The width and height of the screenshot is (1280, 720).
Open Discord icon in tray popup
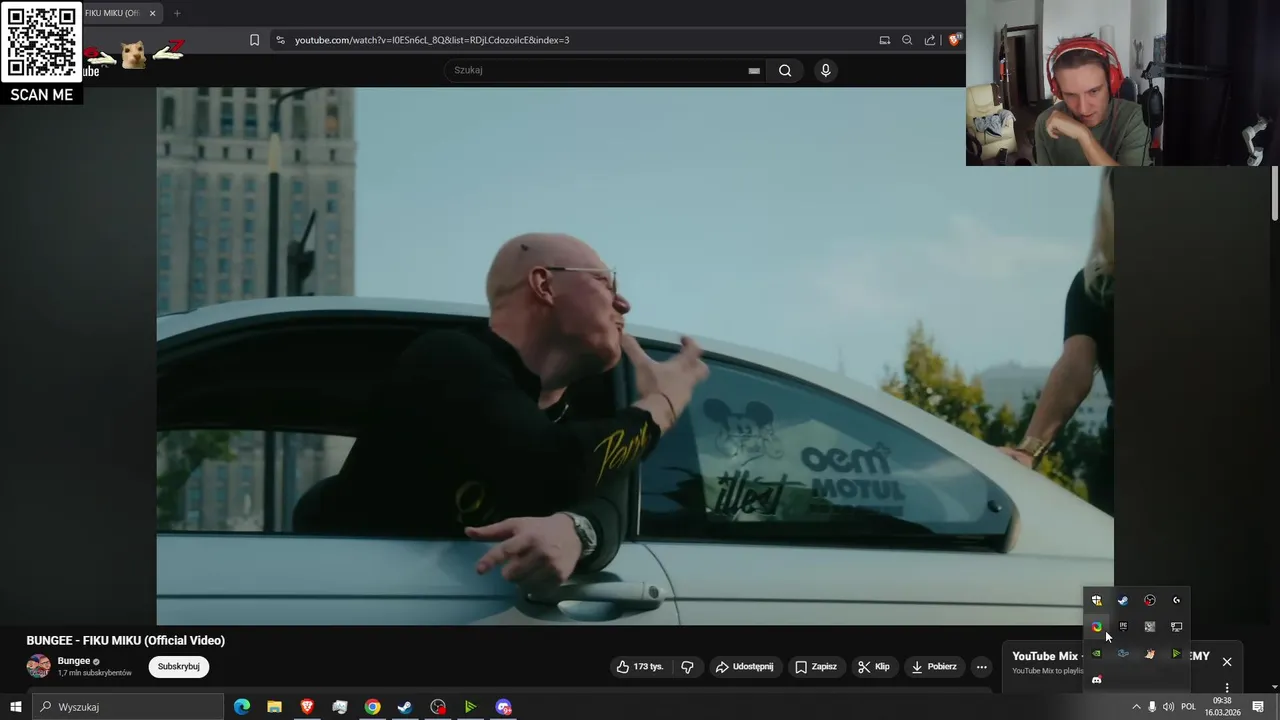[1096, 680]
